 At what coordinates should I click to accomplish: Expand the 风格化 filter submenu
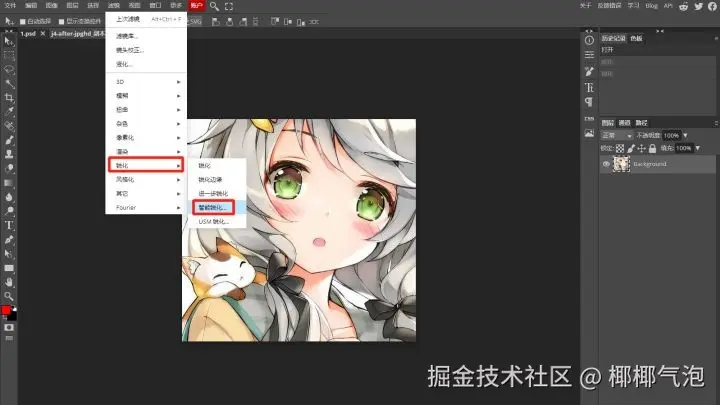146,180
